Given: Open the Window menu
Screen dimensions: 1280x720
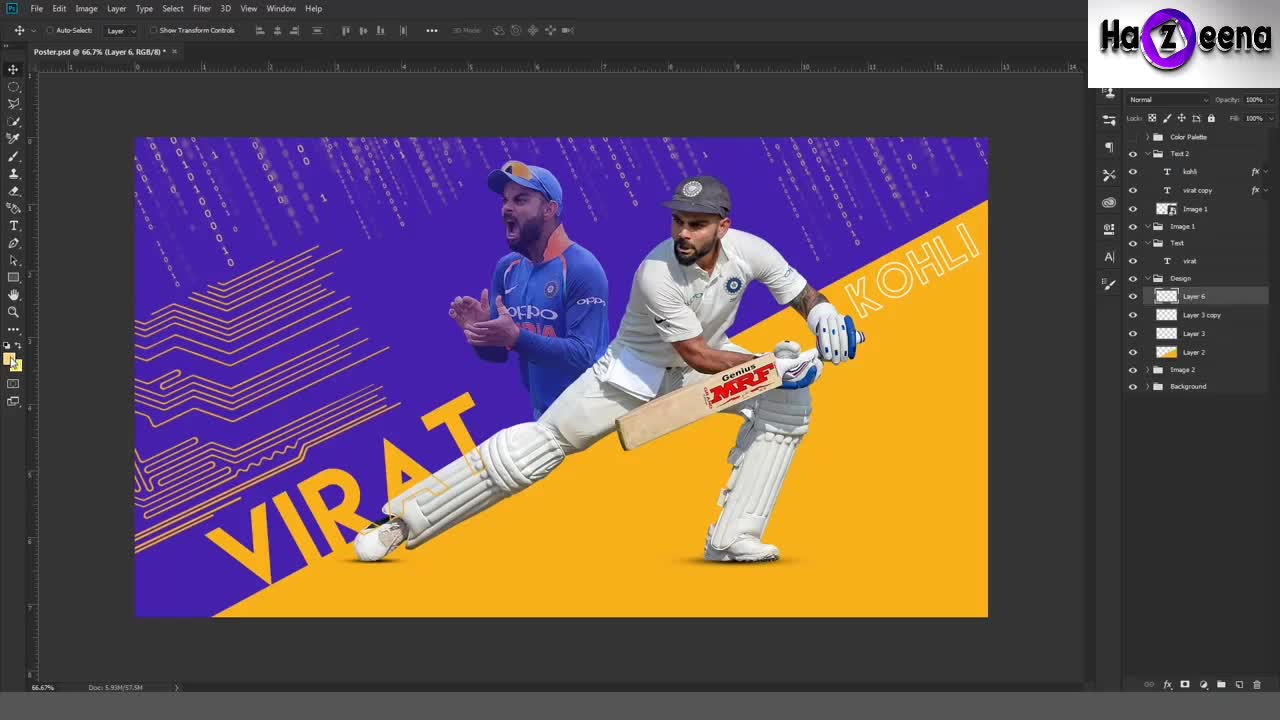Looking at the screenshot, I should pos(281,9).
